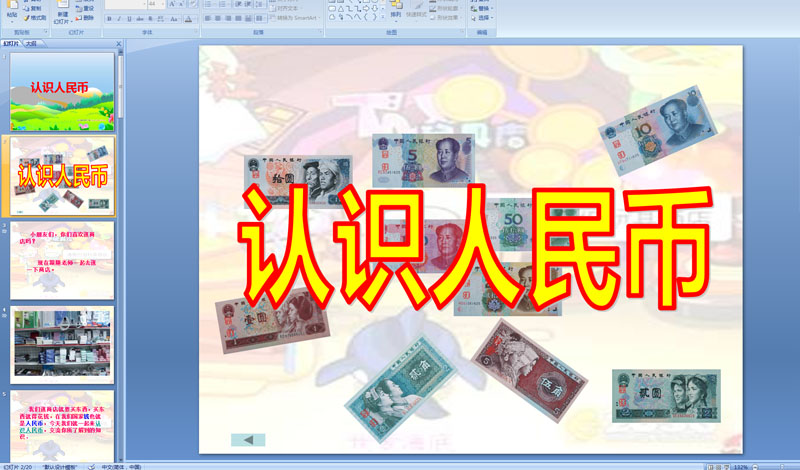Click the Numbering list icon
This screenshot has height=470, width=800.
point(224,4)
